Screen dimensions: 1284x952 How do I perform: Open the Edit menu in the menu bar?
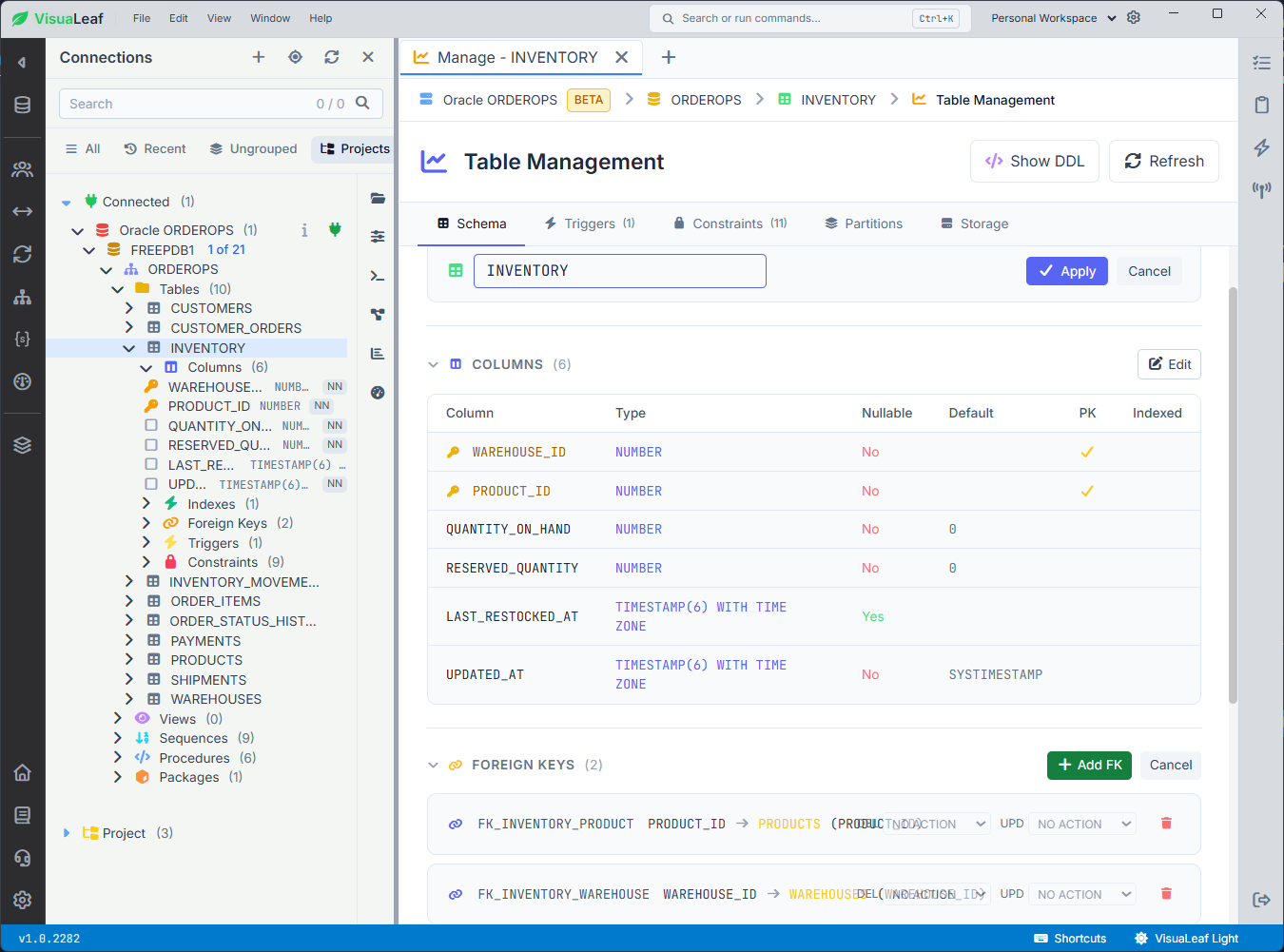click(179, 18)
